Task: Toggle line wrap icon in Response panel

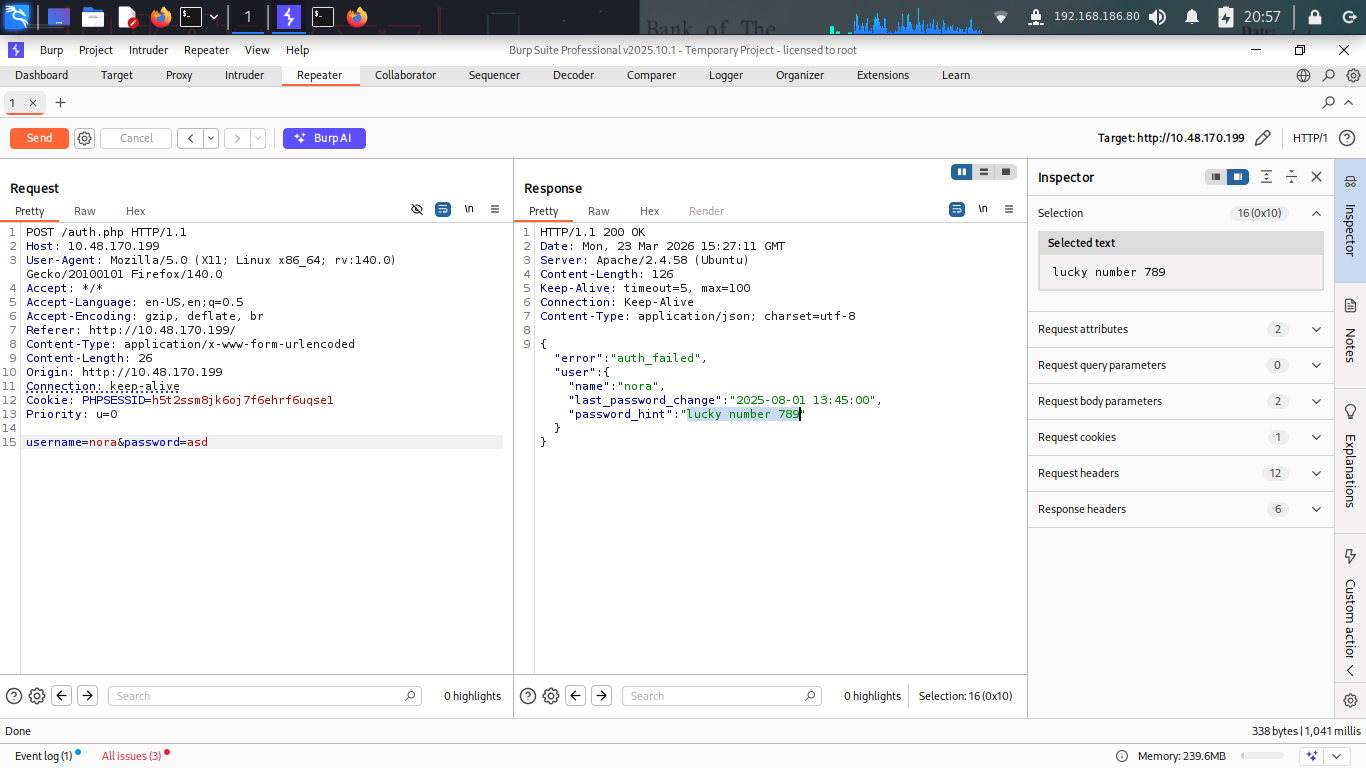Action: pos(957,210)
